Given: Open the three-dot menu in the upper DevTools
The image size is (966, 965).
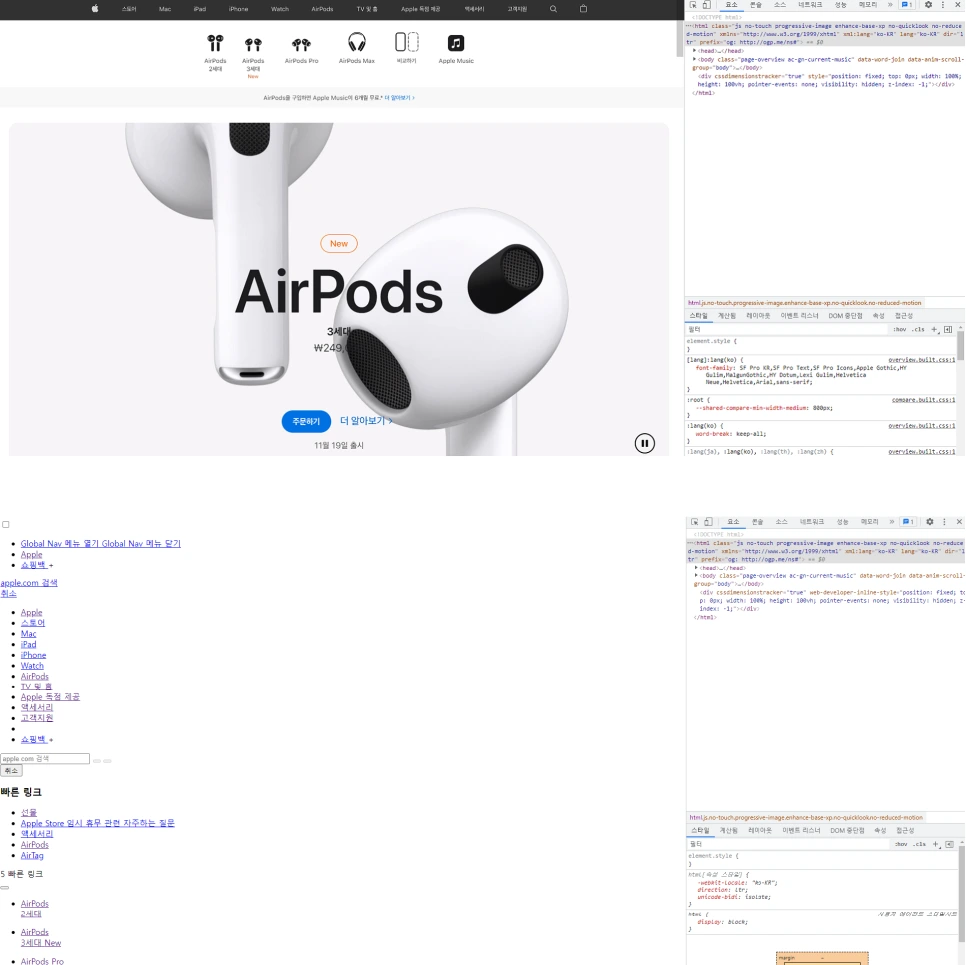Looking at the screenshot, I should coord(943,5).
